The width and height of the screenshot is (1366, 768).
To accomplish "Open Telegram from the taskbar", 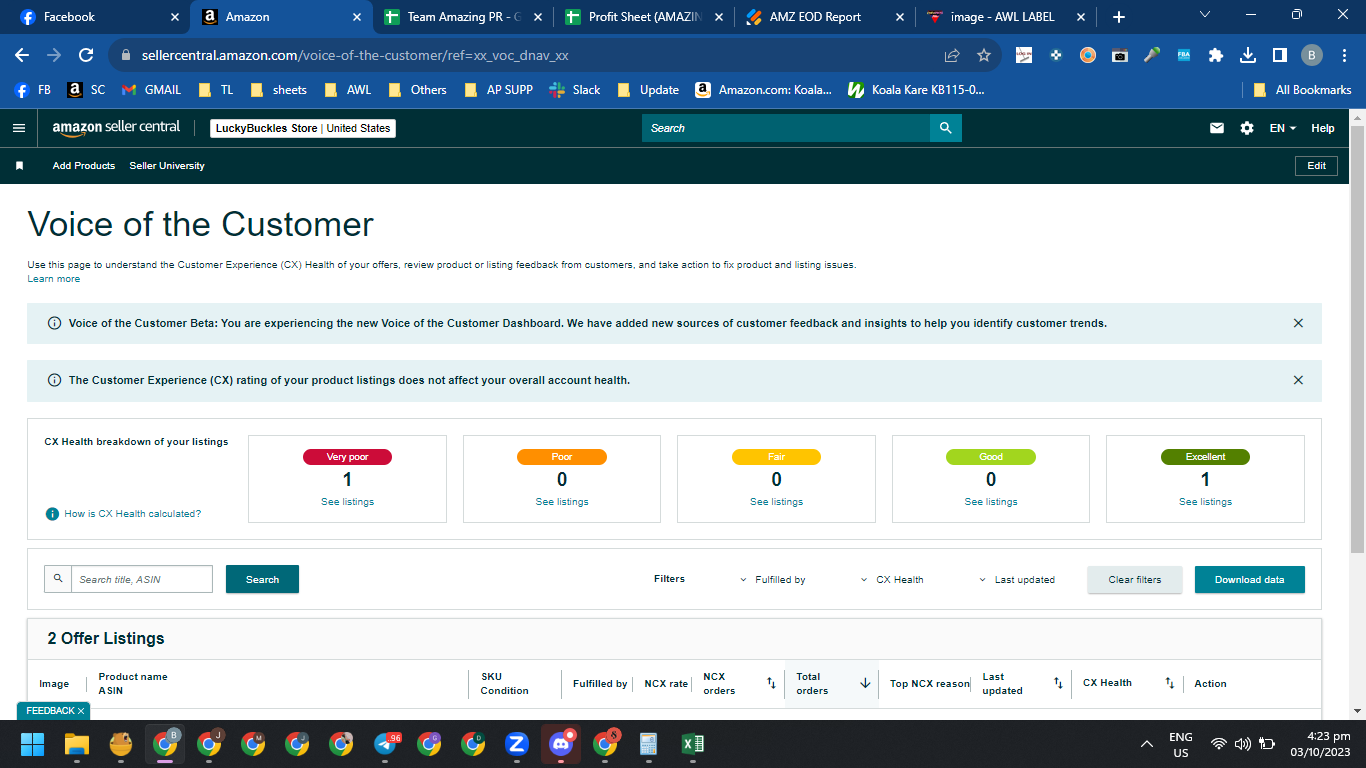I will pos(385,744).
